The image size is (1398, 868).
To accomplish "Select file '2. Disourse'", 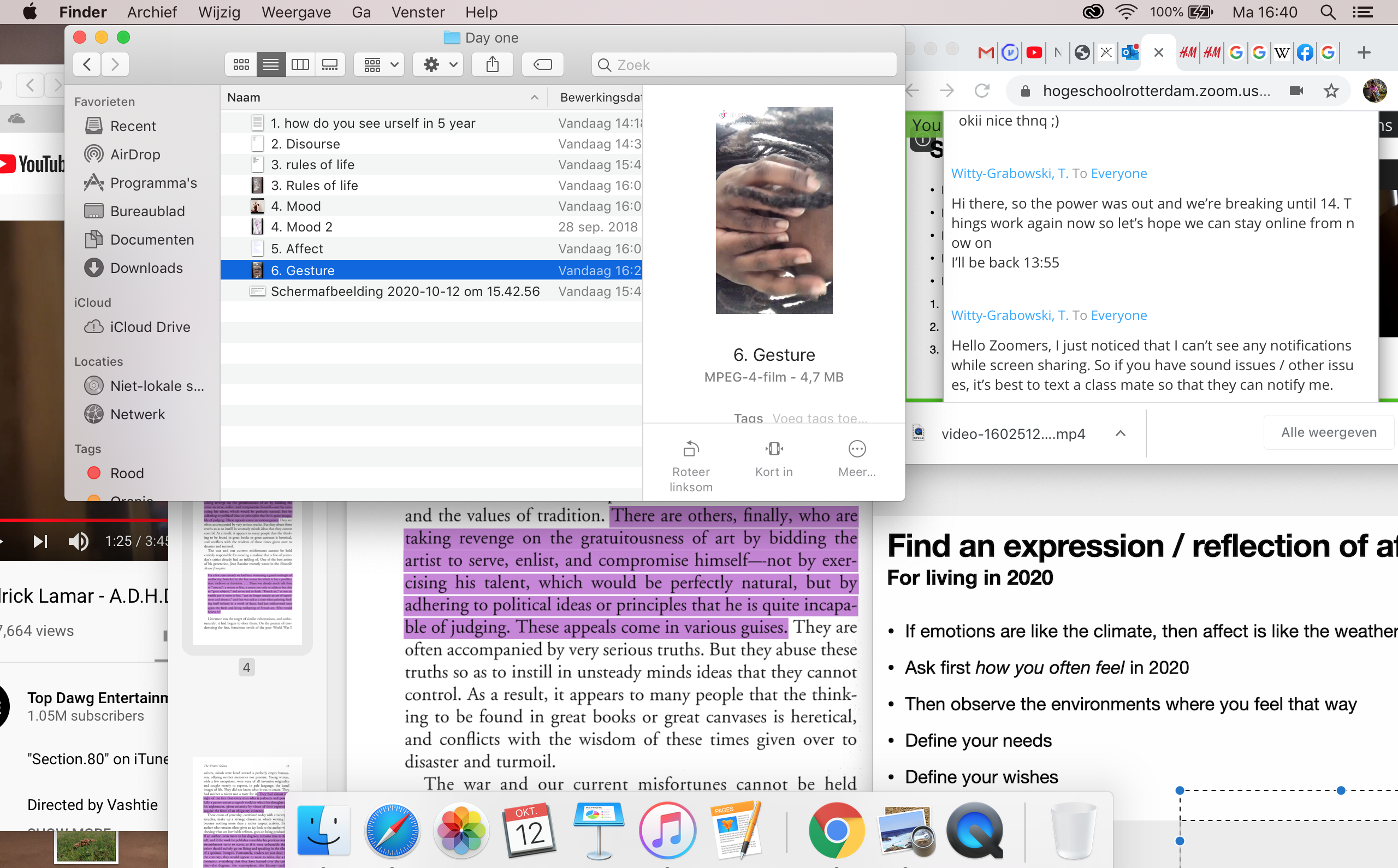I will [431, 144].
